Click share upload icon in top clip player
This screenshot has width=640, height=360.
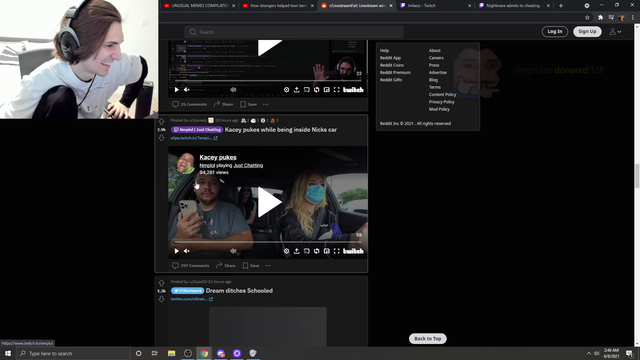pos(297,90)
